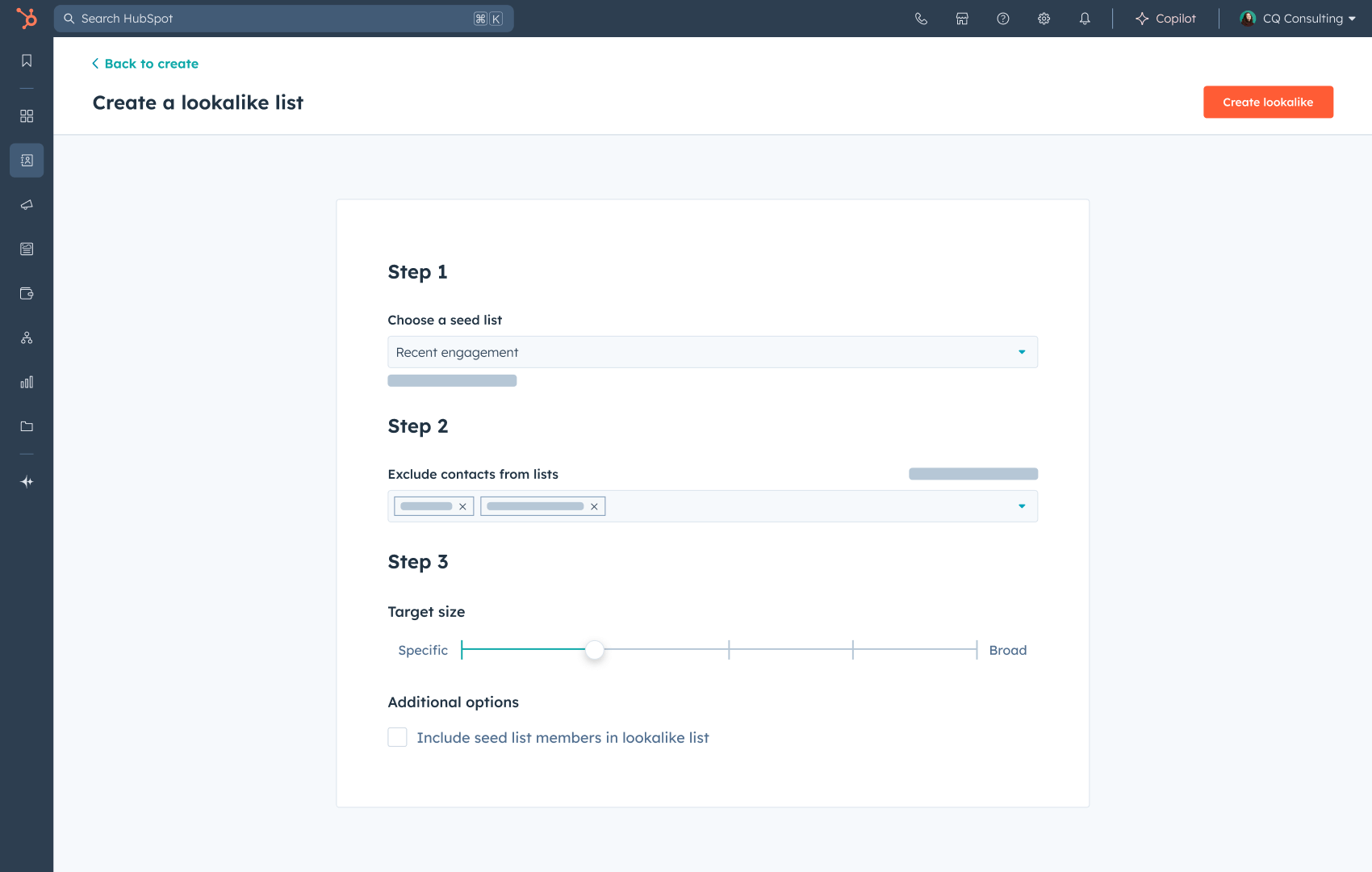Click the Broad slider label

click(1008, 650)
